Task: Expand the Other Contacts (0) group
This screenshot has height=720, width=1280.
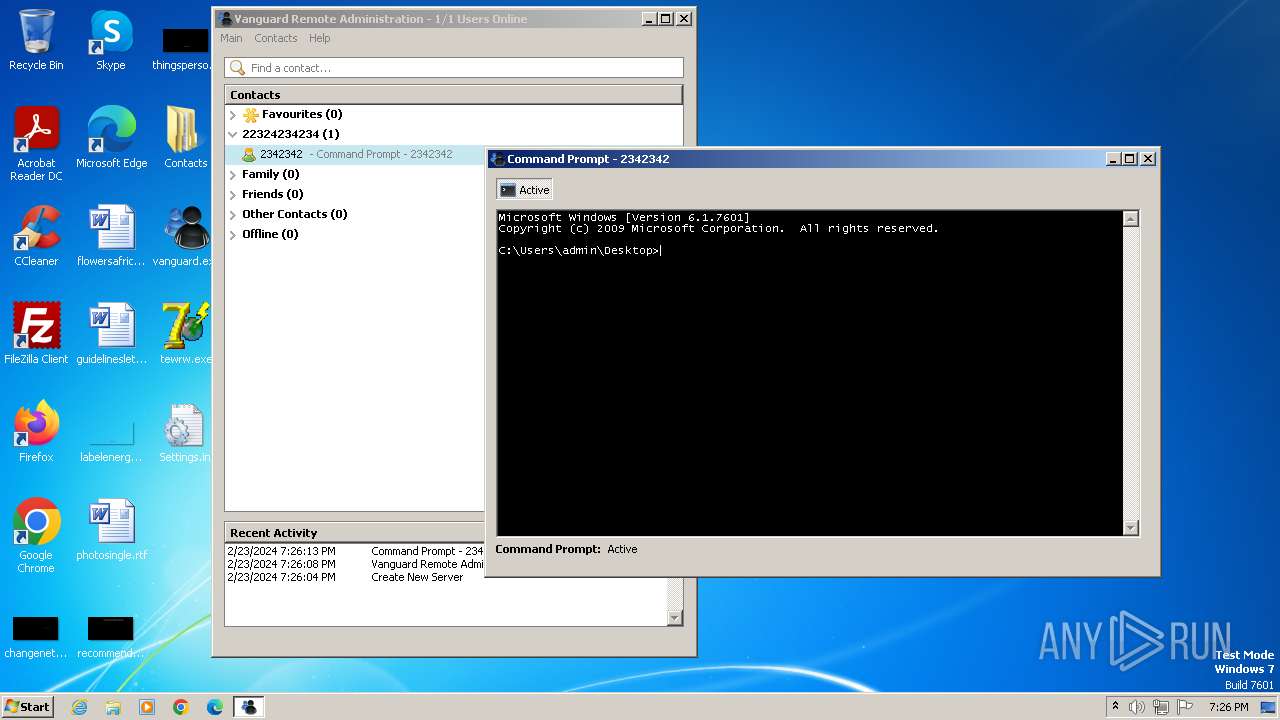Action: click(x=233, y=215)
